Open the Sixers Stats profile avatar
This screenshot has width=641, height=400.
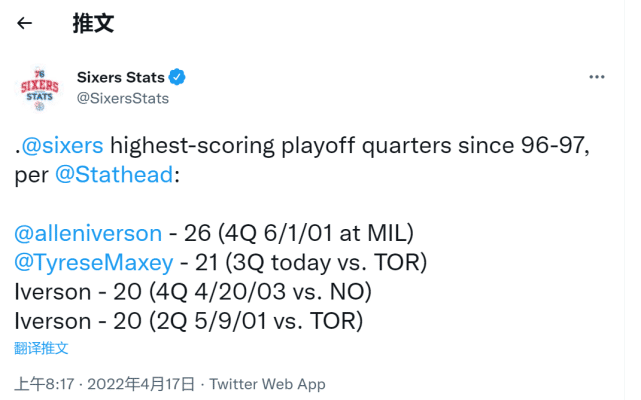tap(40, 88)
